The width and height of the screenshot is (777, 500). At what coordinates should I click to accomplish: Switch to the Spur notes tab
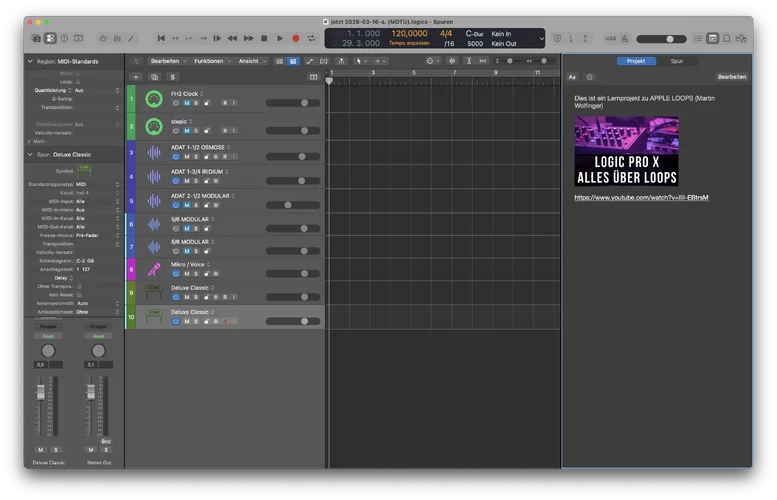[x=676, y=61]
